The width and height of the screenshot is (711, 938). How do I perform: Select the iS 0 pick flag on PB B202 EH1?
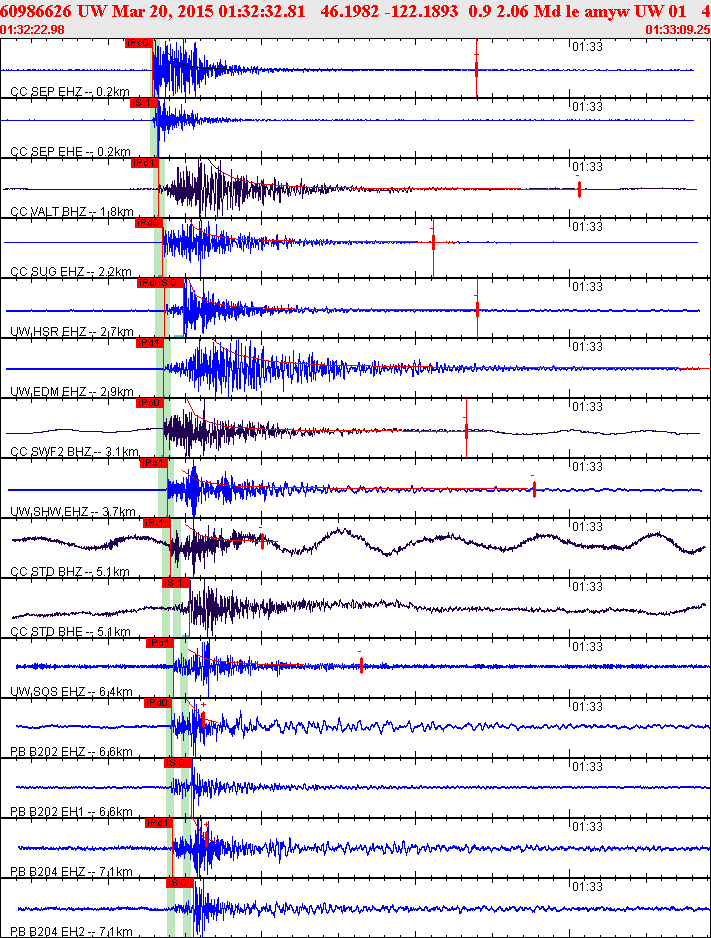click(x=178, y=763)
